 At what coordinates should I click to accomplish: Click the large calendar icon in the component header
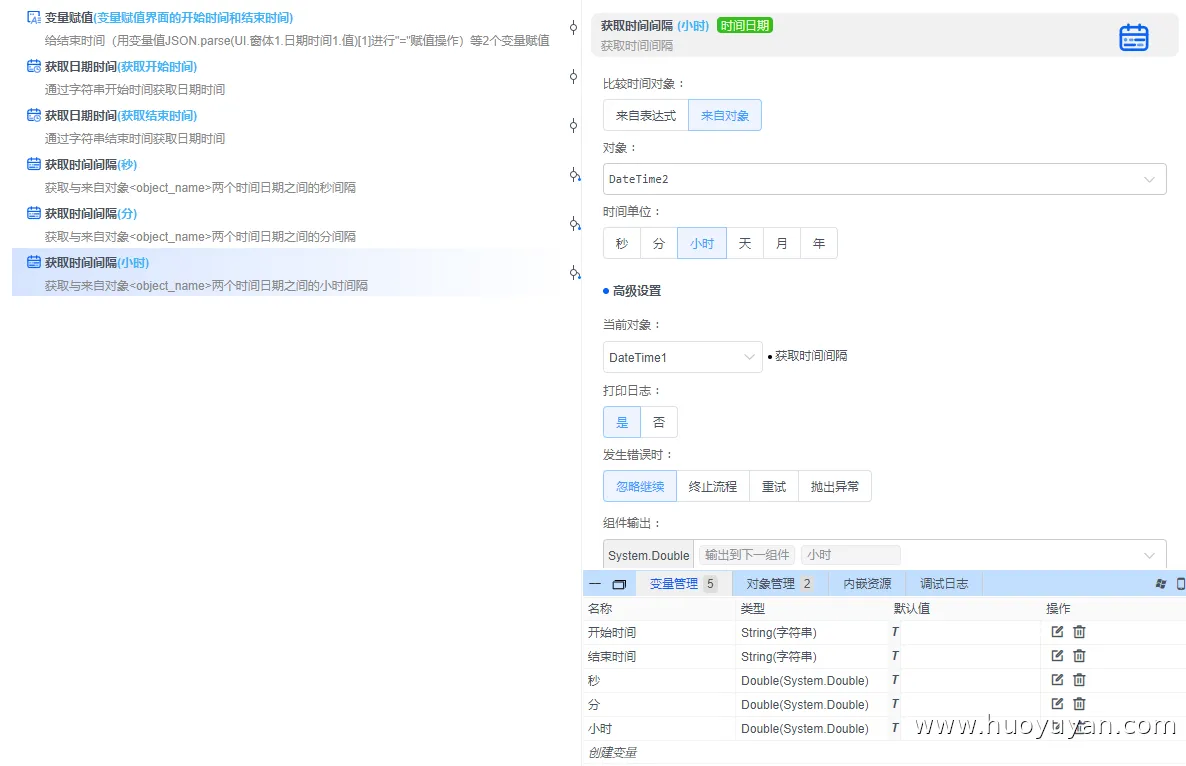pyautogui.click(x=1133, y=37)
